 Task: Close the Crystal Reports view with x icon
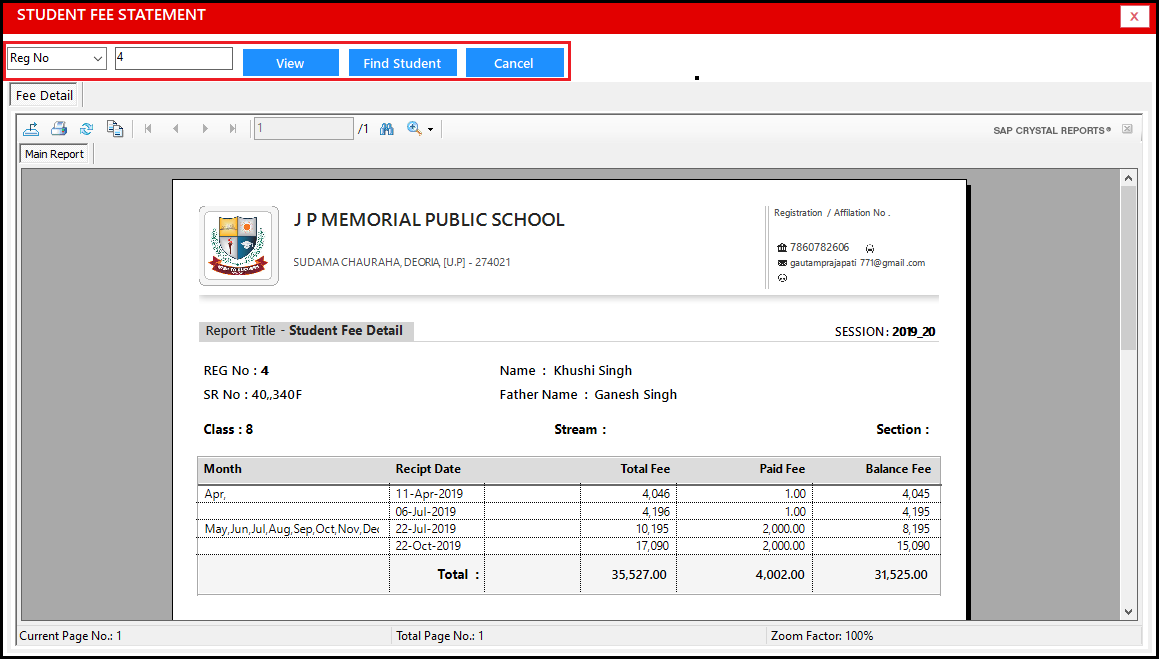tap(1126, 129)
